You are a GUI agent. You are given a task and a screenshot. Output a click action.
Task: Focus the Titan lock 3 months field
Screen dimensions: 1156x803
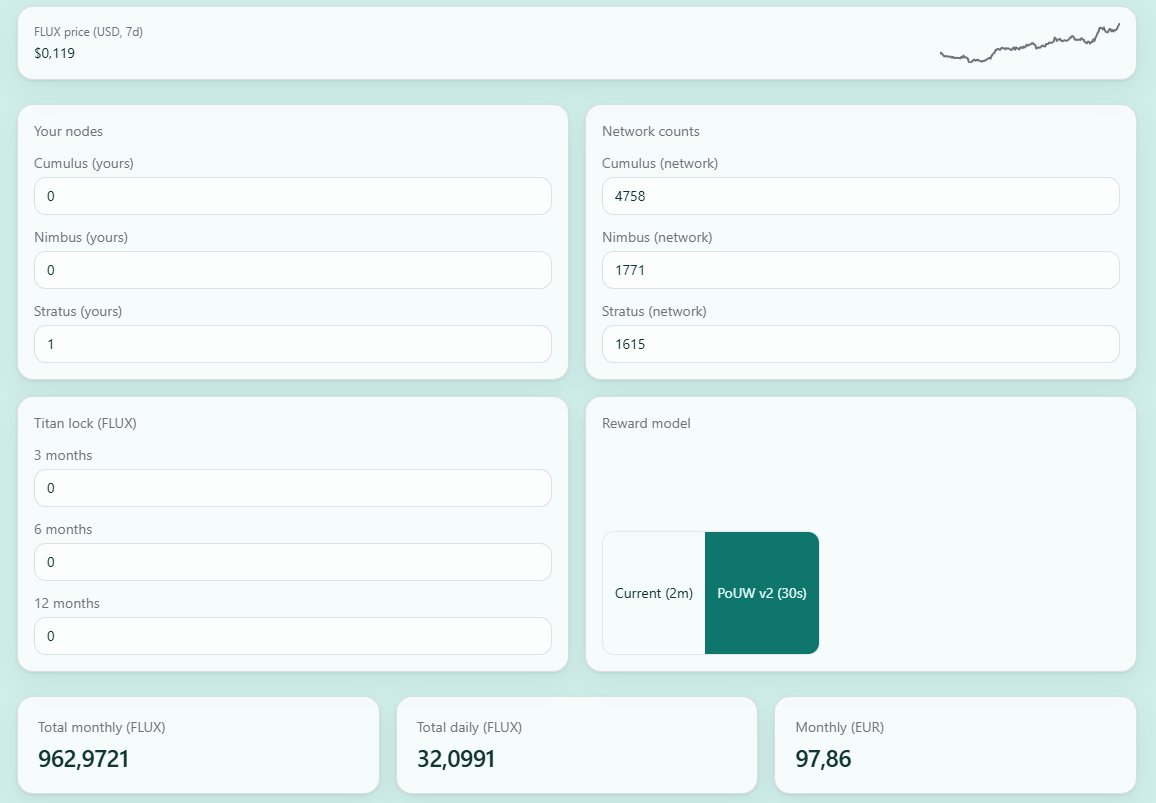(x=293, y=488)
